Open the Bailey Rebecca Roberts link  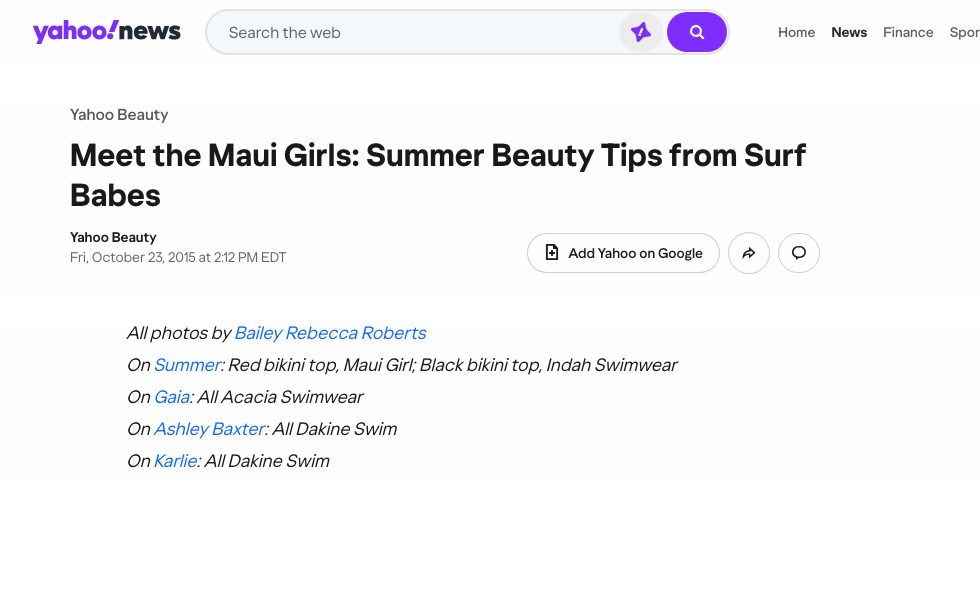[x=330, y=333]
